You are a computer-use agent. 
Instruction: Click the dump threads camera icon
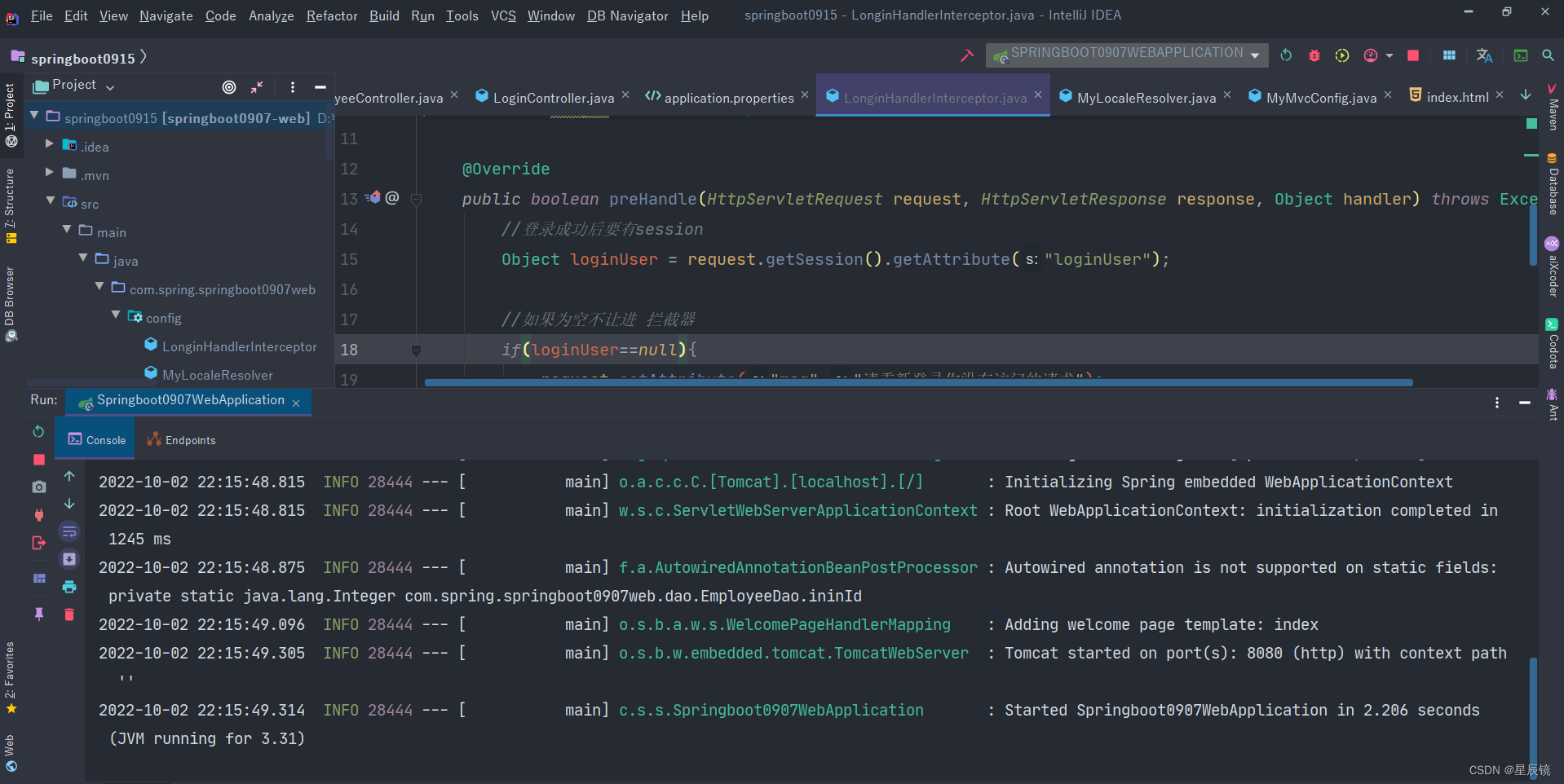point(38,487)
